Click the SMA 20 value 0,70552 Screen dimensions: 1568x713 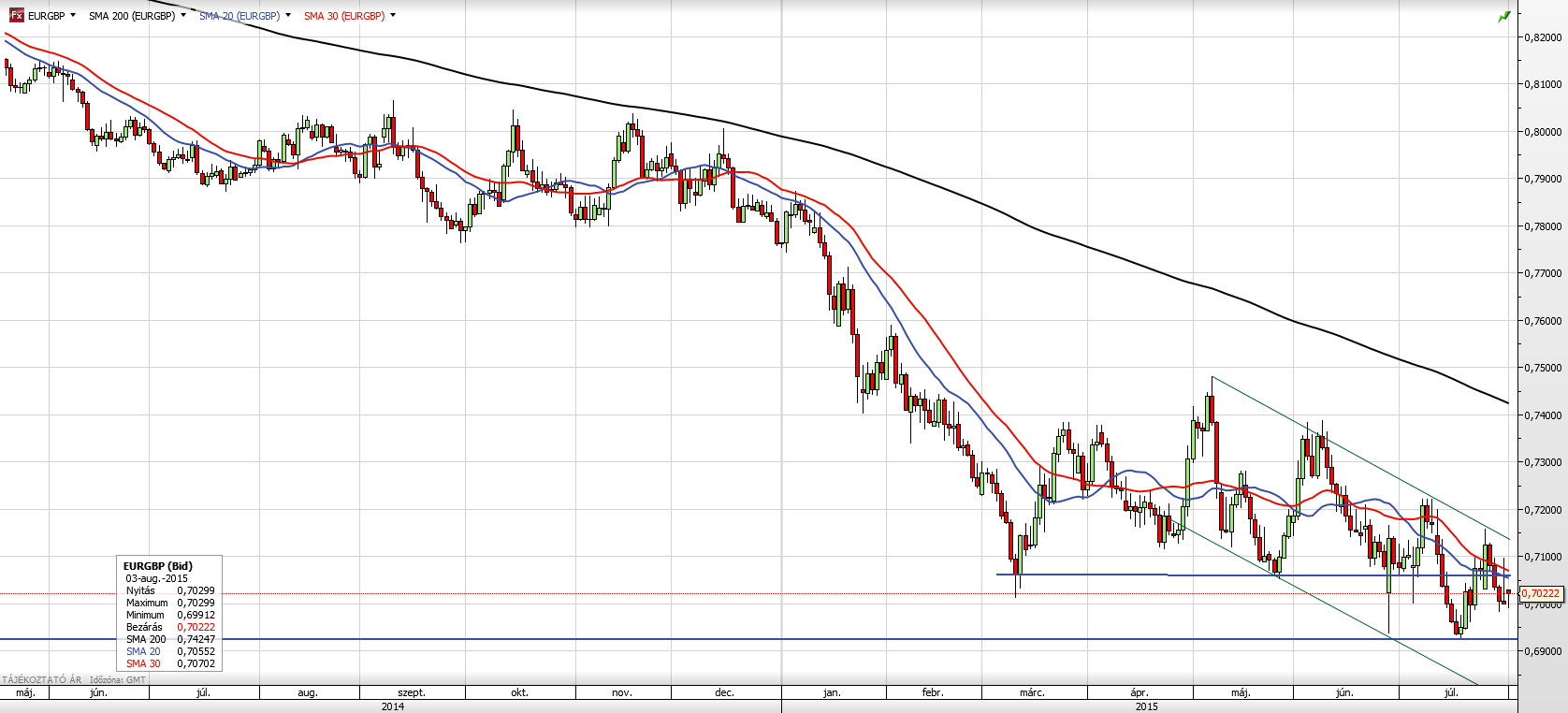(x=196, y=651)
